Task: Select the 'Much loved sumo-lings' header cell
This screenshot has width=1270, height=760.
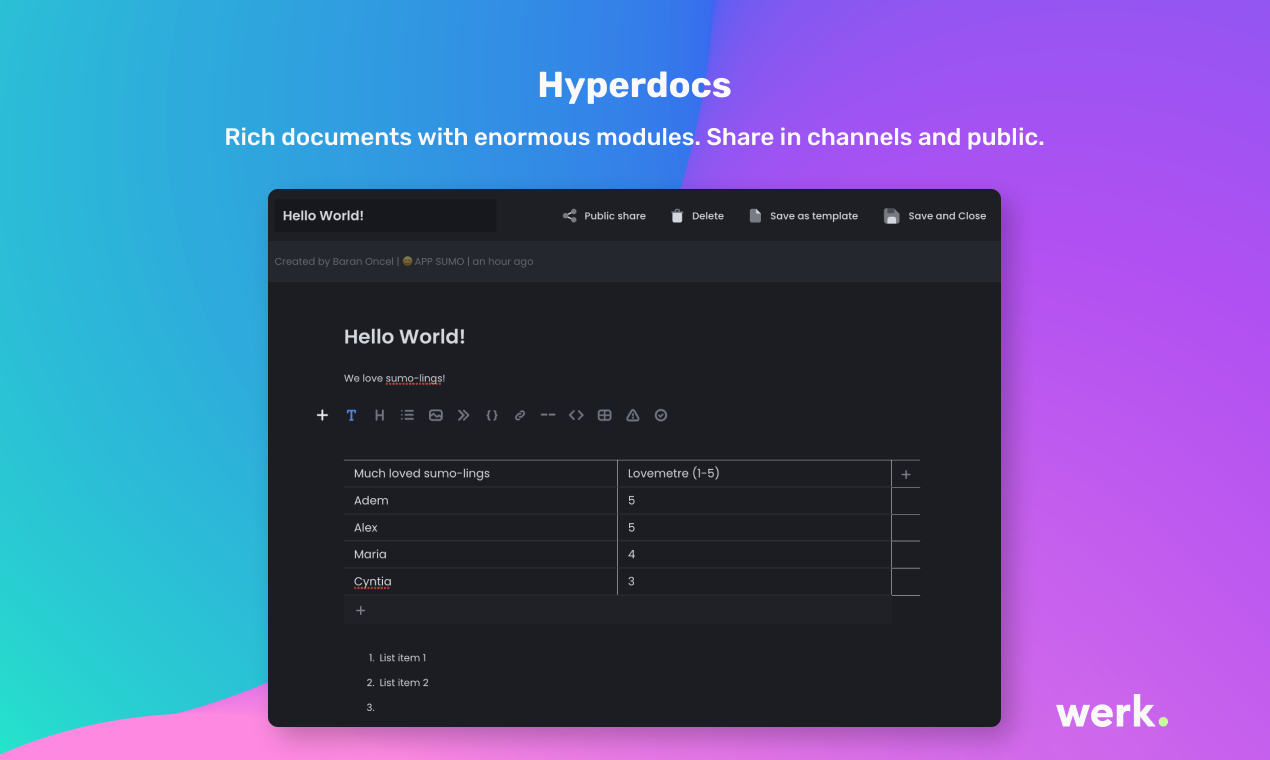Action: coord(480,474)
